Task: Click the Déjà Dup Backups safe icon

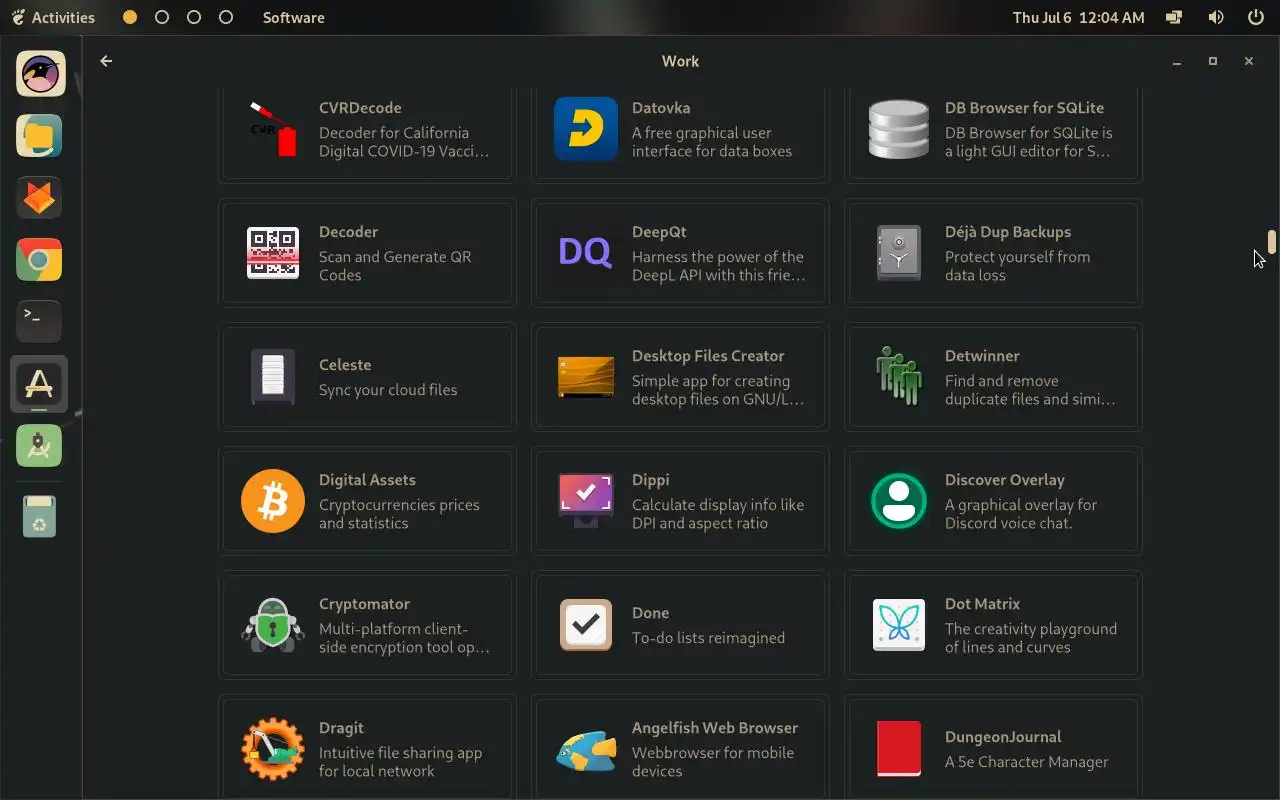Action: click(899, 253)
